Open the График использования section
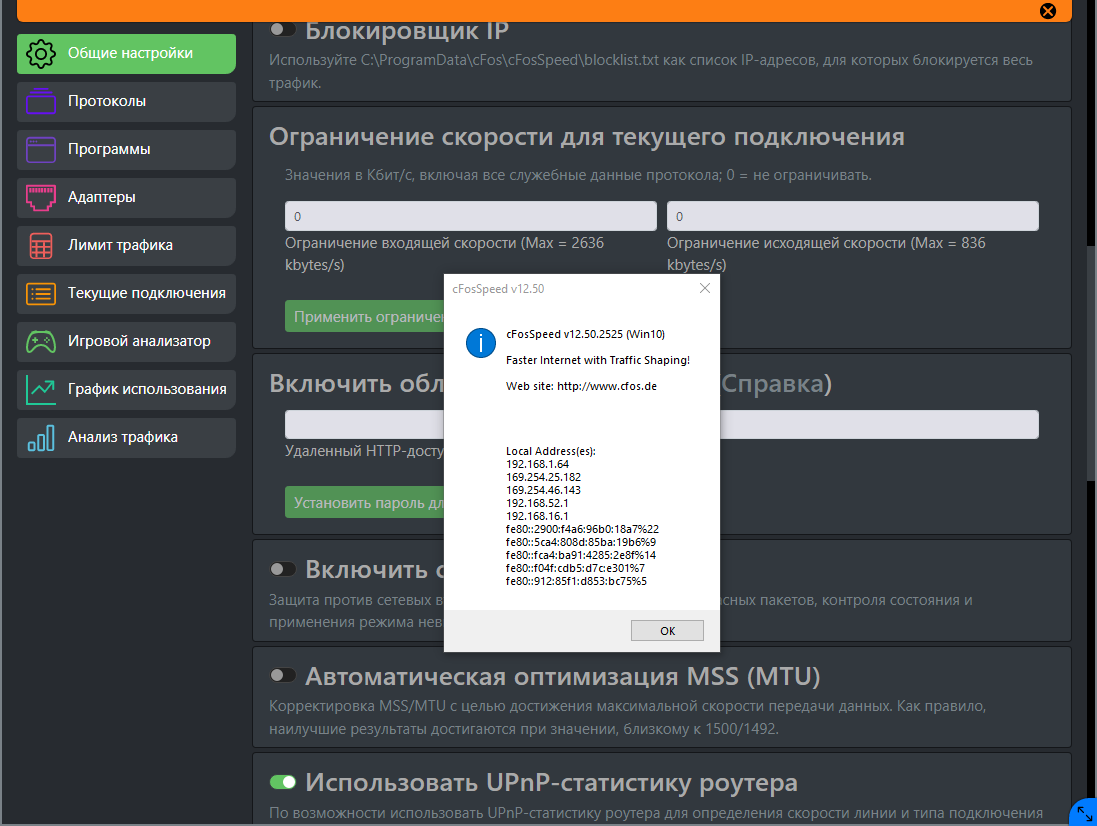 click(x=126, y=390)
